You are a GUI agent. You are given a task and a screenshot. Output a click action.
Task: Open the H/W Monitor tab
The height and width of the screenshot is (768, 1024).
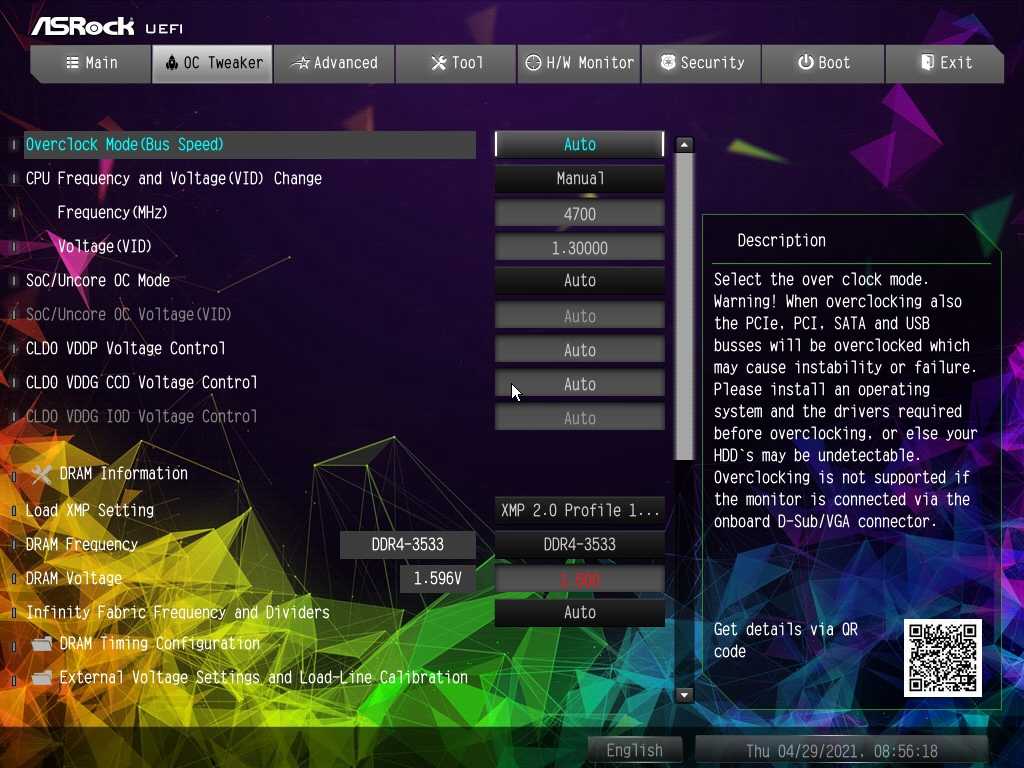pyautogui.click(x=579, y=63)
